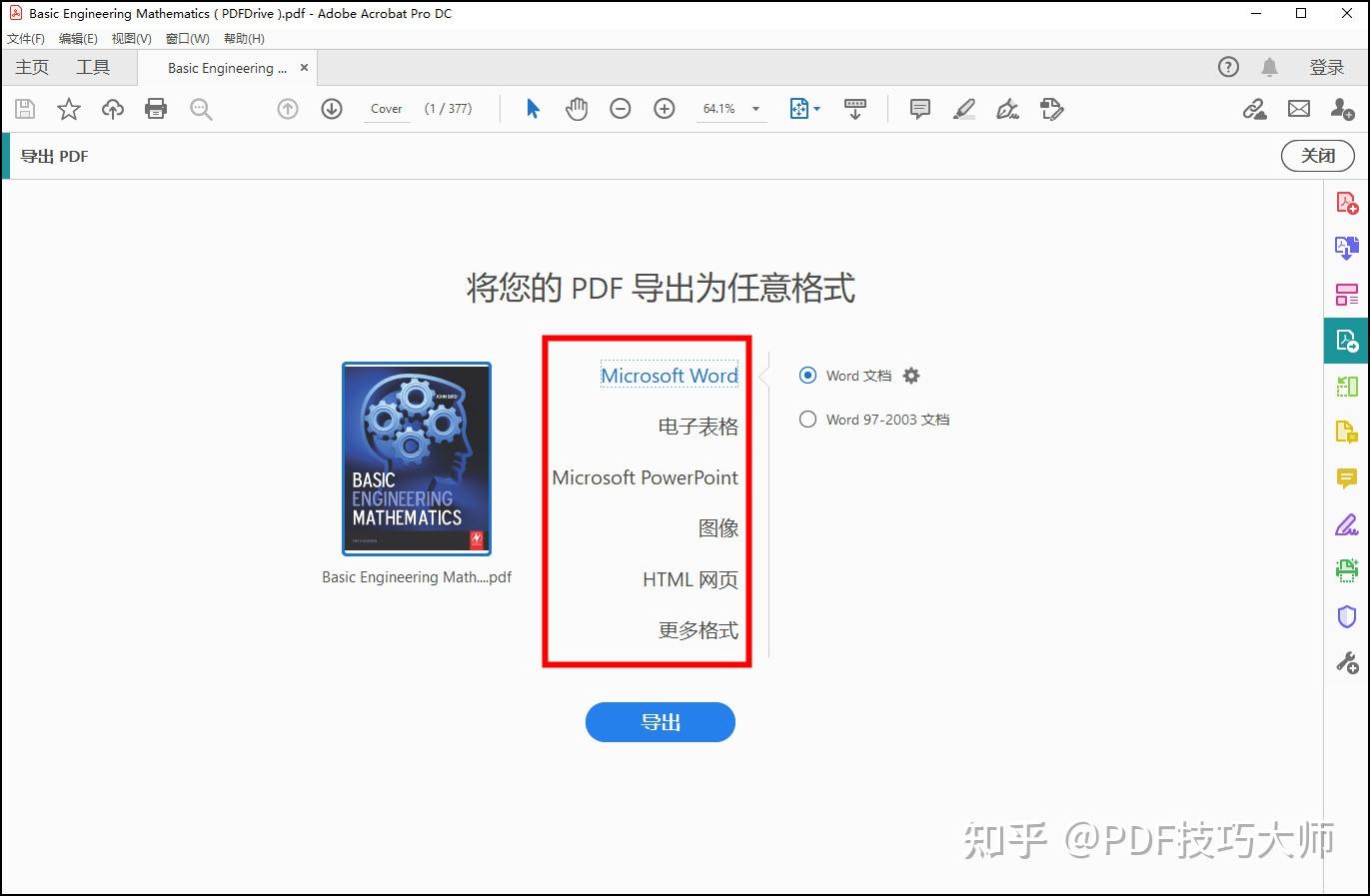Choose HTML 网页 export format
The height and width of the screenshot is (896, 1370).
(x=690, y=579)
